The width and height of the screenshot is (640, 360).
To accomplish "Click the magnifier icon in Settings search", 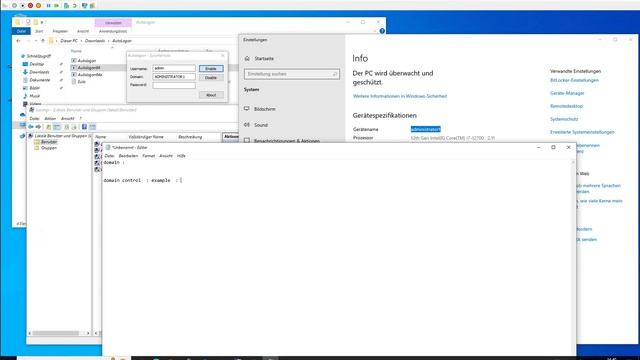I will pyautogui.click(x=335, y=74).
